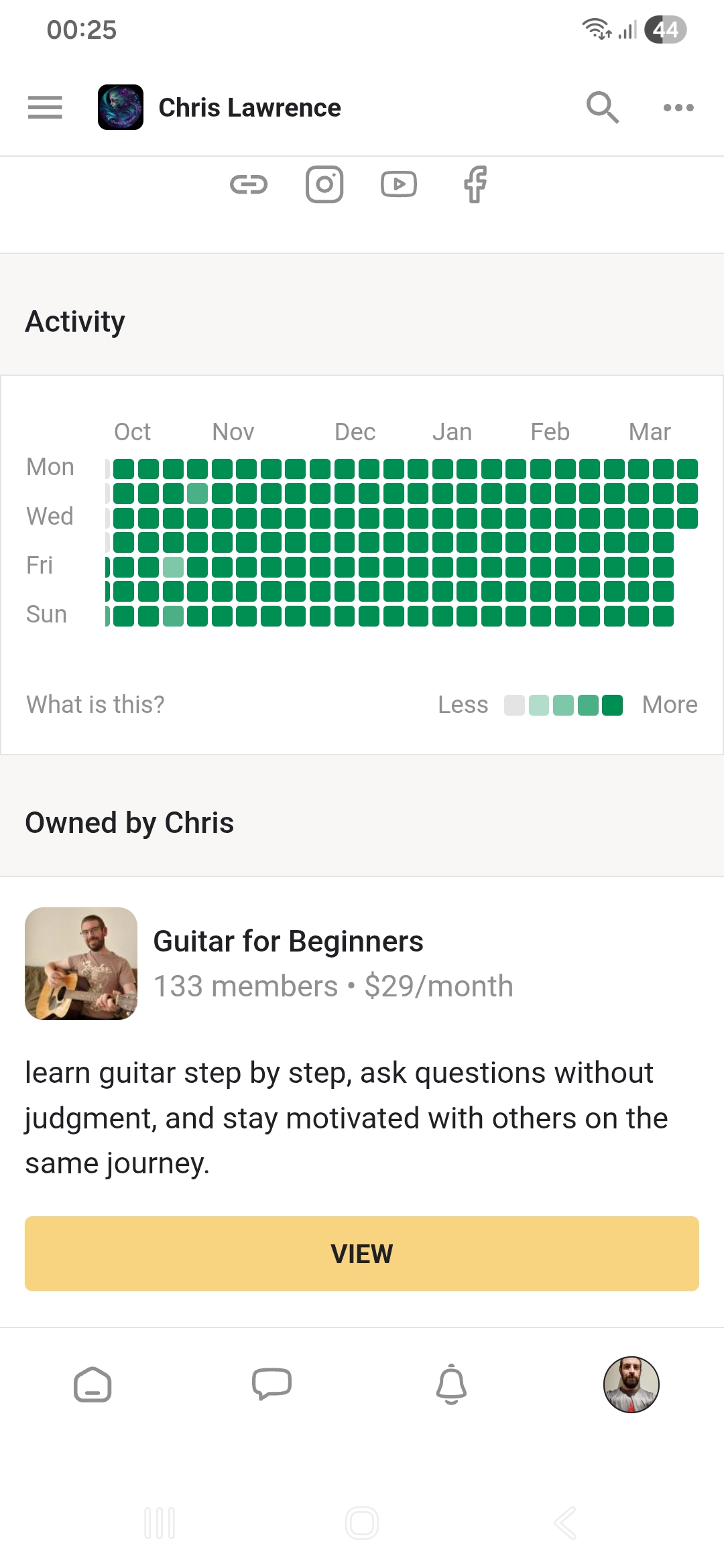Tap the 'What is this?' link

[95, 704]
